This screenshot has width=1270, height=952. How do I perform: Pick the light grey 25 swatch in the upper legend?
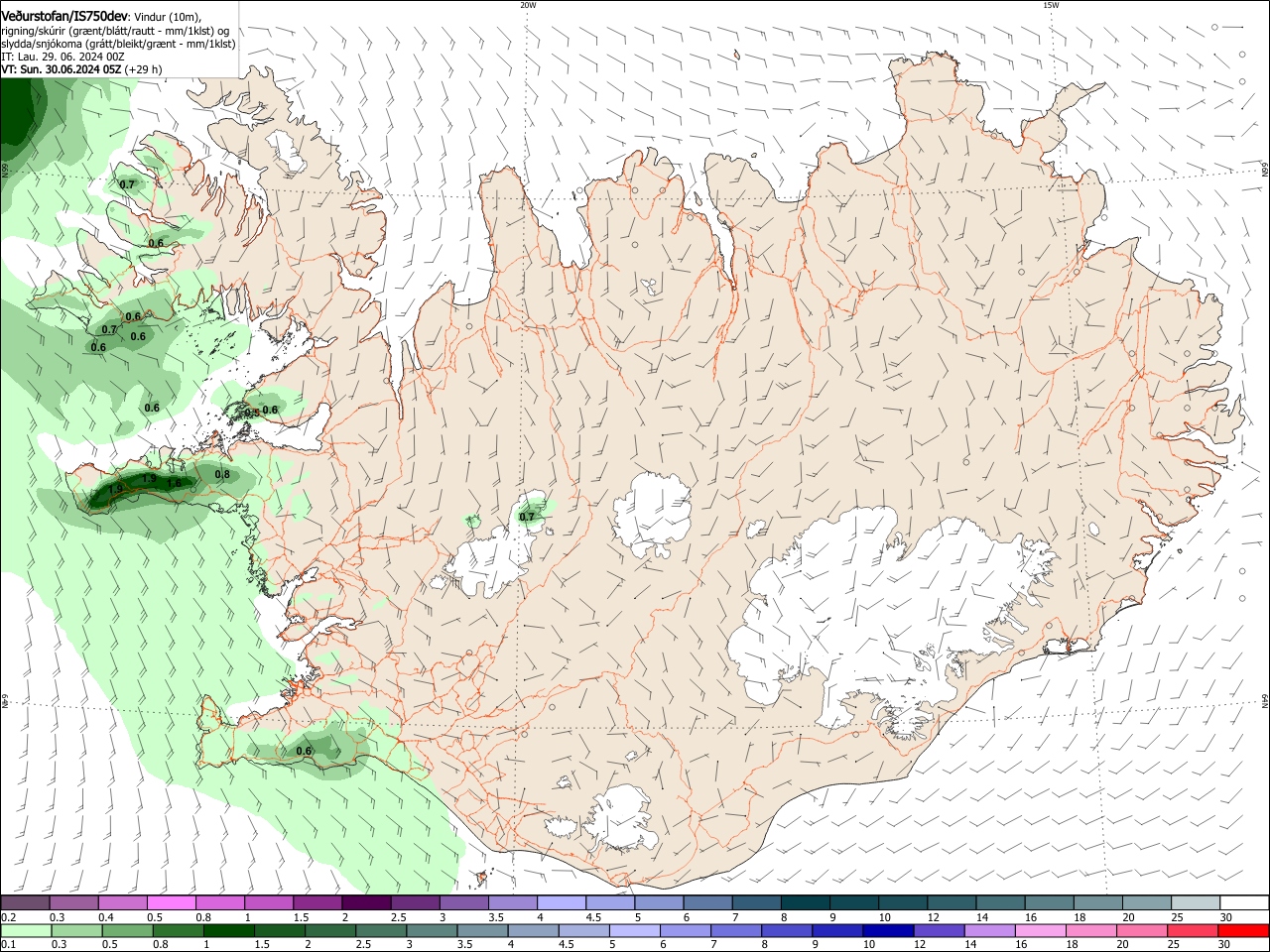[x=1195, y=902]
